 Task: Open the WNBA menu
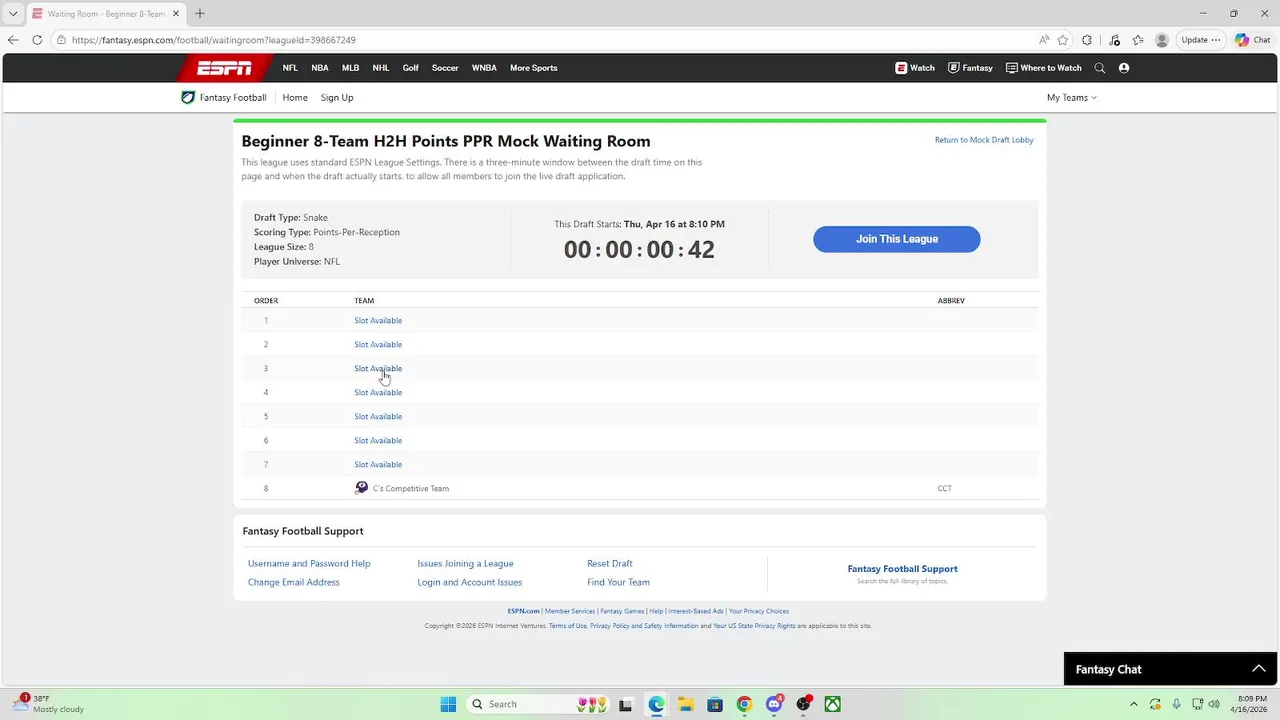tap(484, 68)
